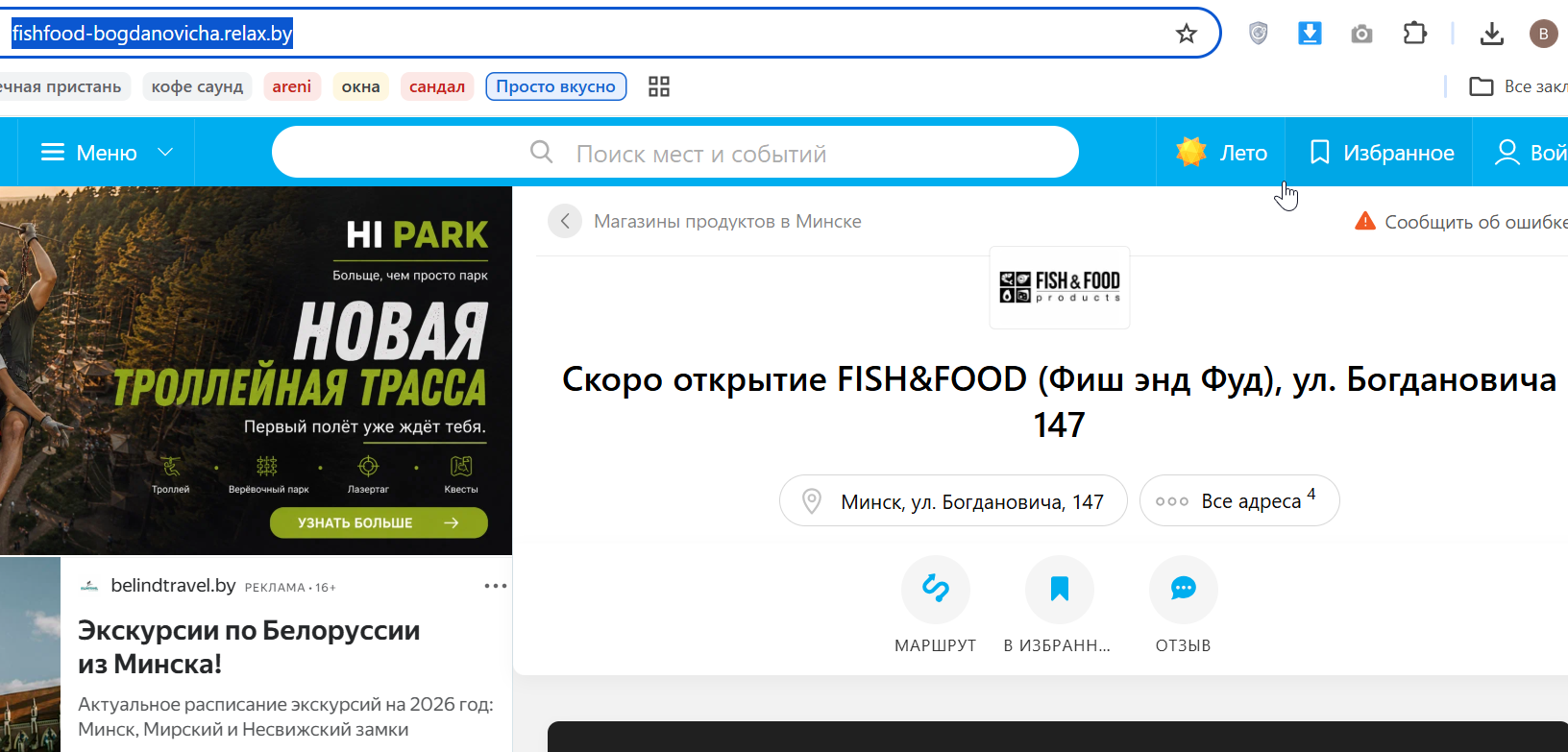This screenshot has height=752, width=1568.
Task: Open 'Экскурсии по Белоруссии из Минска!' headline
Action: coord(249,647)
